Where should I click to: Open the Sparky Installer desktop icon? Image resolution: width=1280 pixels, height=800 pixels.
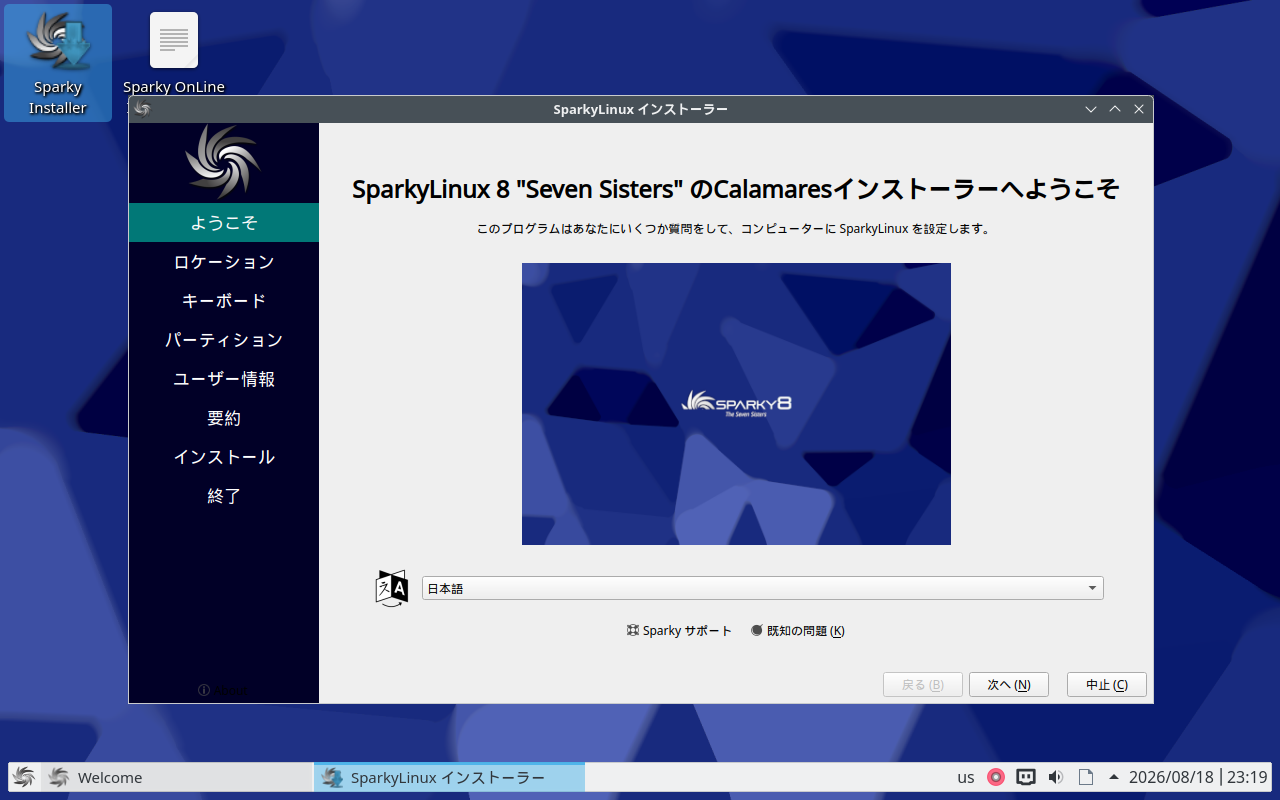[58, 63]
